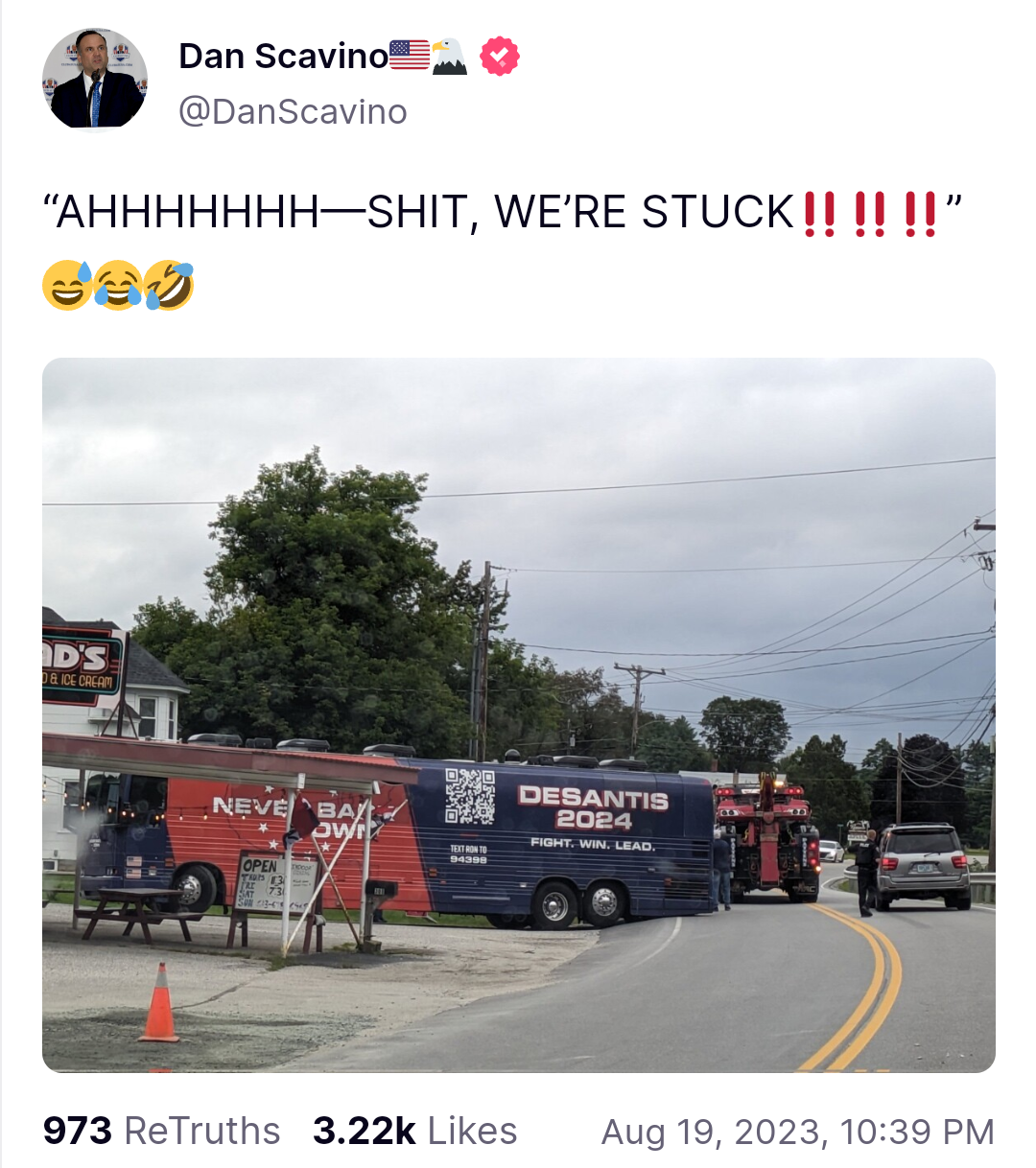Open the DeSantis bus photo
The height and width of the screenshot is (1168, 1036).
pos(519,714)
